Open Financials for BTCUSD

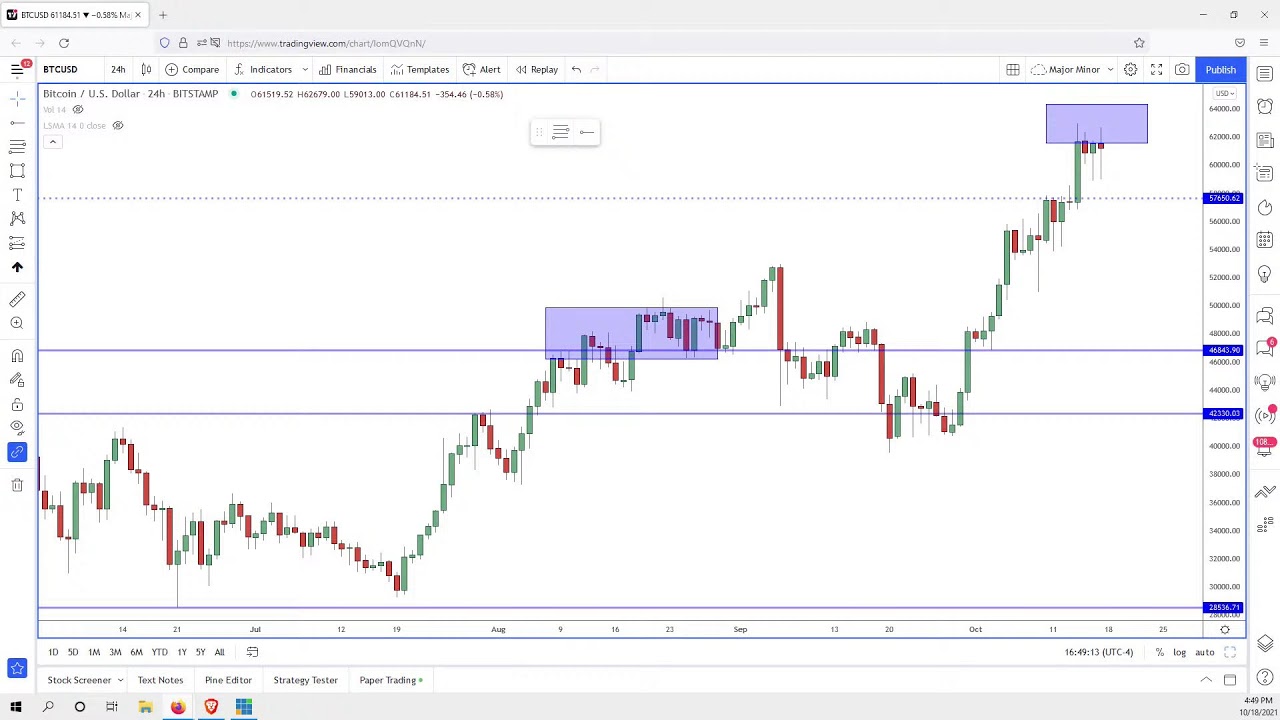click(x=348, y=69)
